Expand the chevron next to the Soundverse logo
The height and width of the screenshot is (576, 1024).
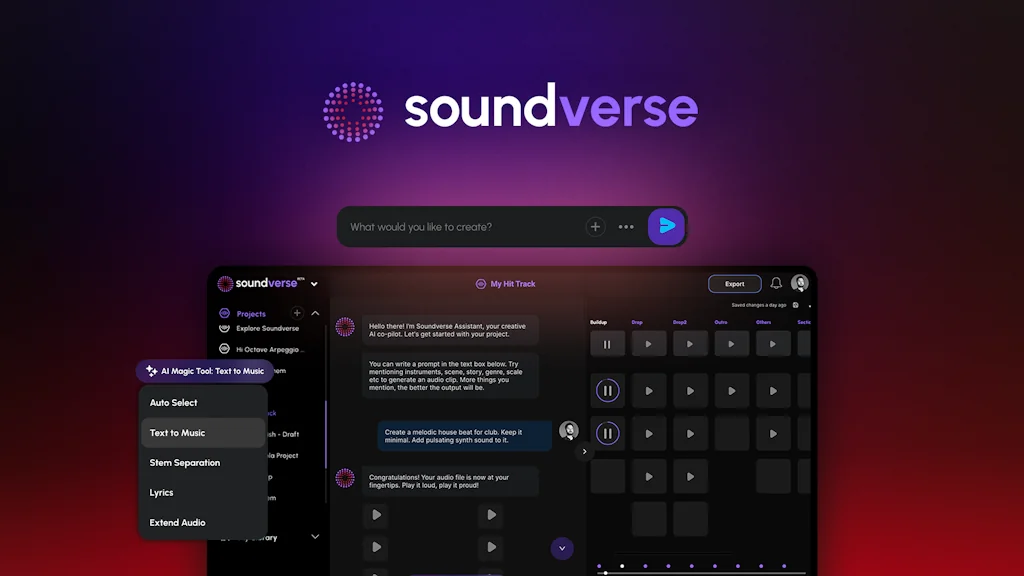[314, 283]
